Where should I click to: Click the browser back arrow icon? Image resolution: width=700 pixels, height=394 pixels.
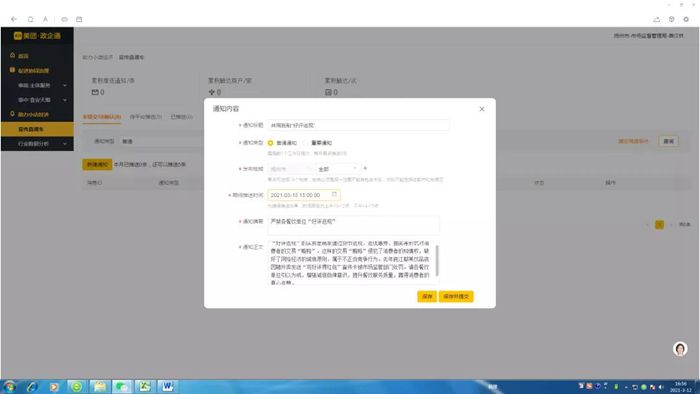14,19
